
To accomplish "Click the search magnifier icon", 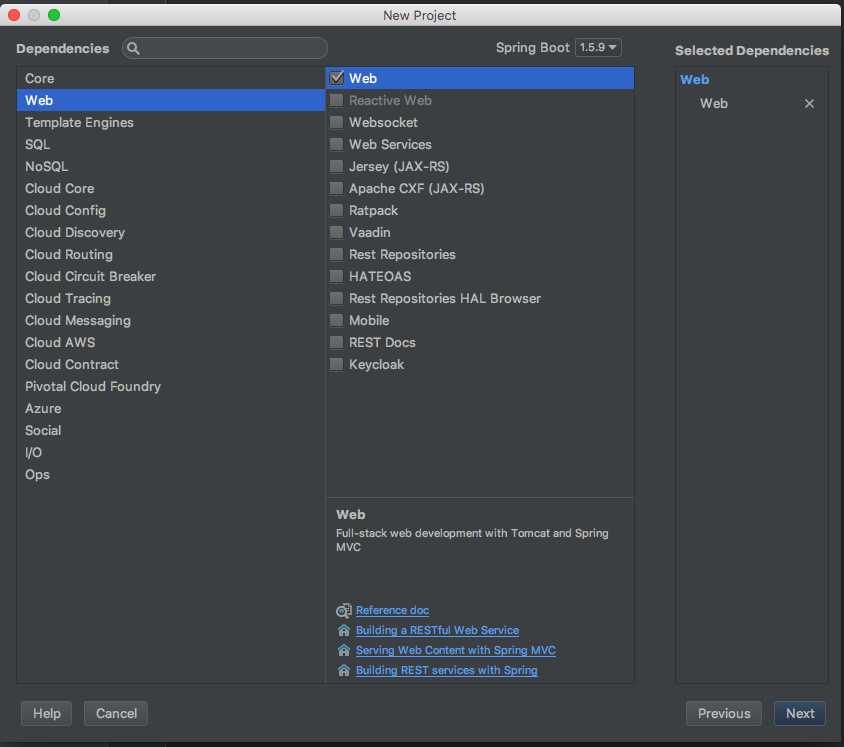I will (133, 48).
